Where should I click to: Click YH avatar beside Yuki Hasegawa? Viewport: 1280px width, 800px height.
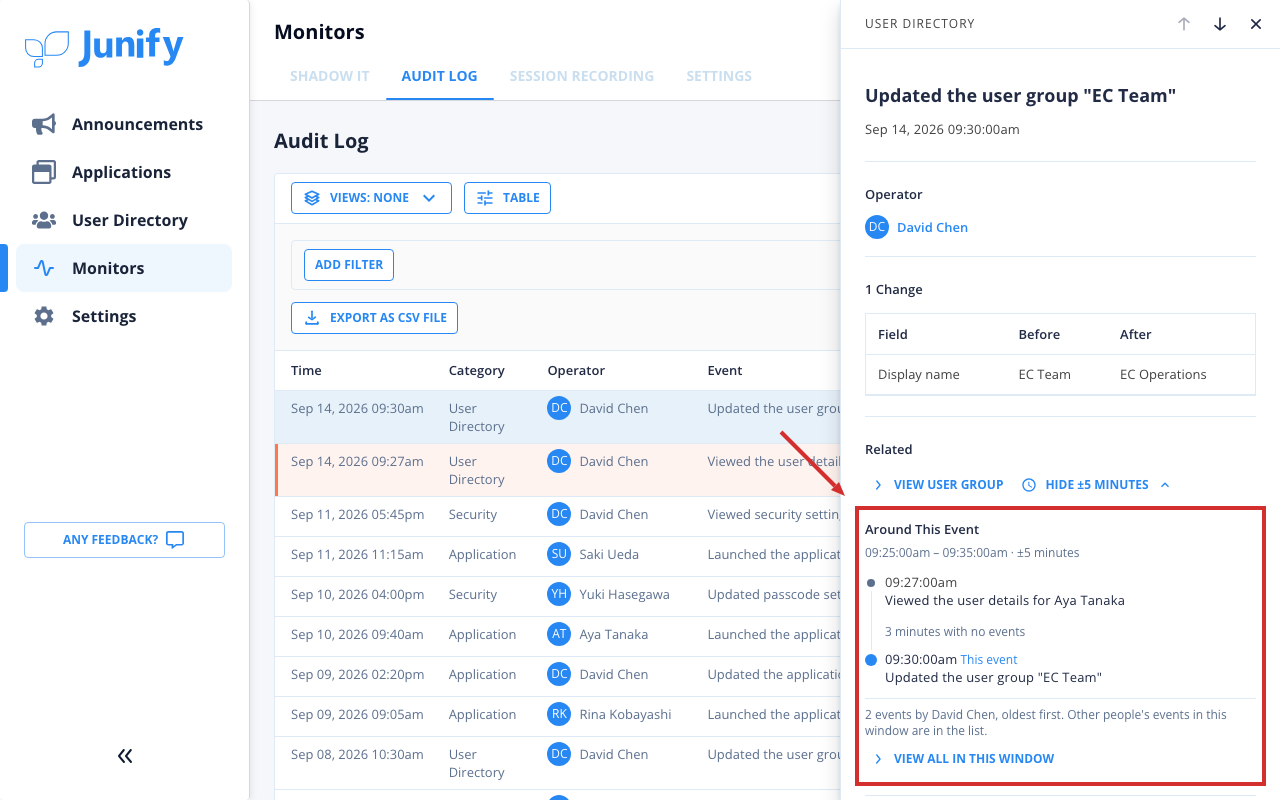(x=559, y=594)
